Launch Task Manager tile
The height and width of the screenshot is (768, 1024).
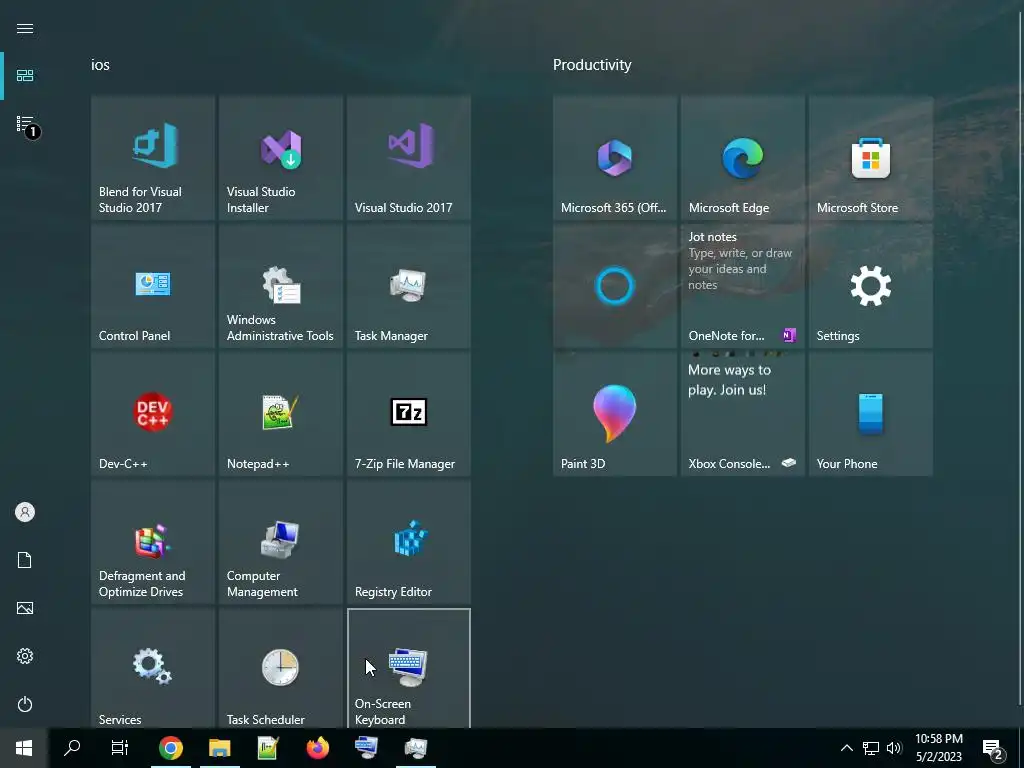409,285
